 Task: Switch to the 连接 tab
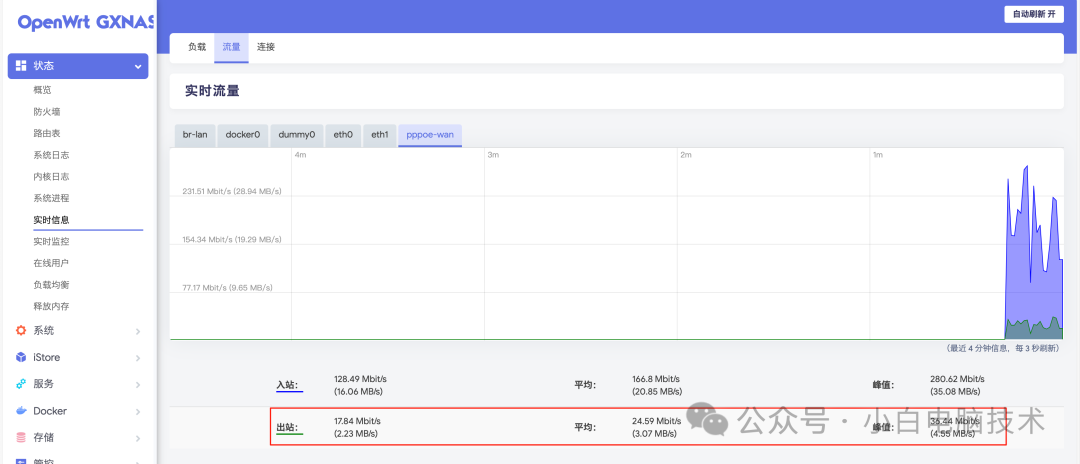pos(266,48)
